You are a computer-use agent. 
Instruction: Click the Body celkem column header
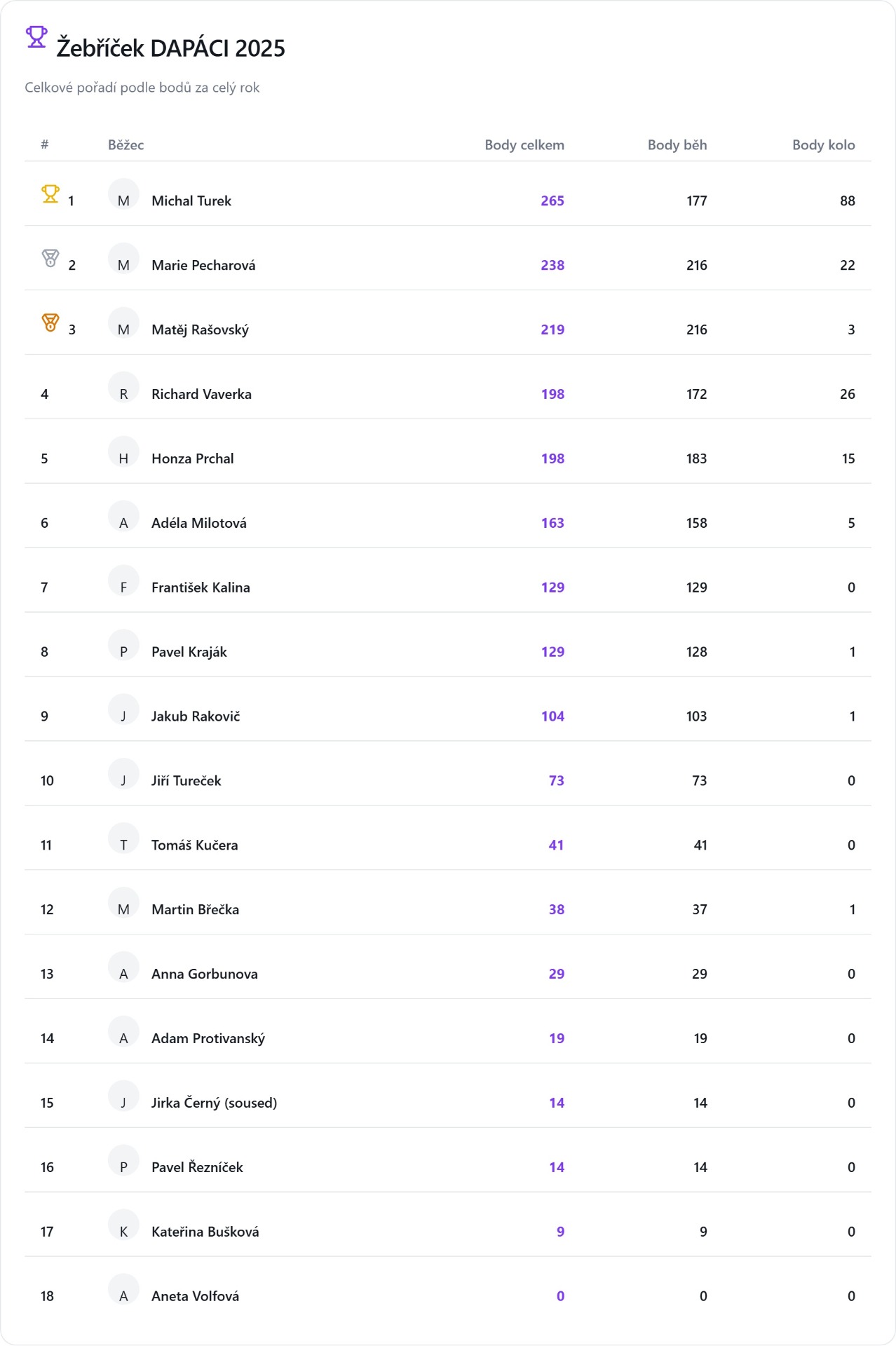(524, 145)
